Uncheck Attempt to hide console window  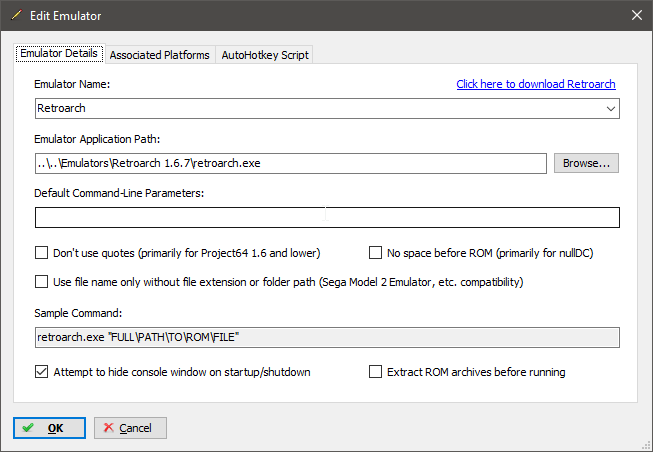41,372
